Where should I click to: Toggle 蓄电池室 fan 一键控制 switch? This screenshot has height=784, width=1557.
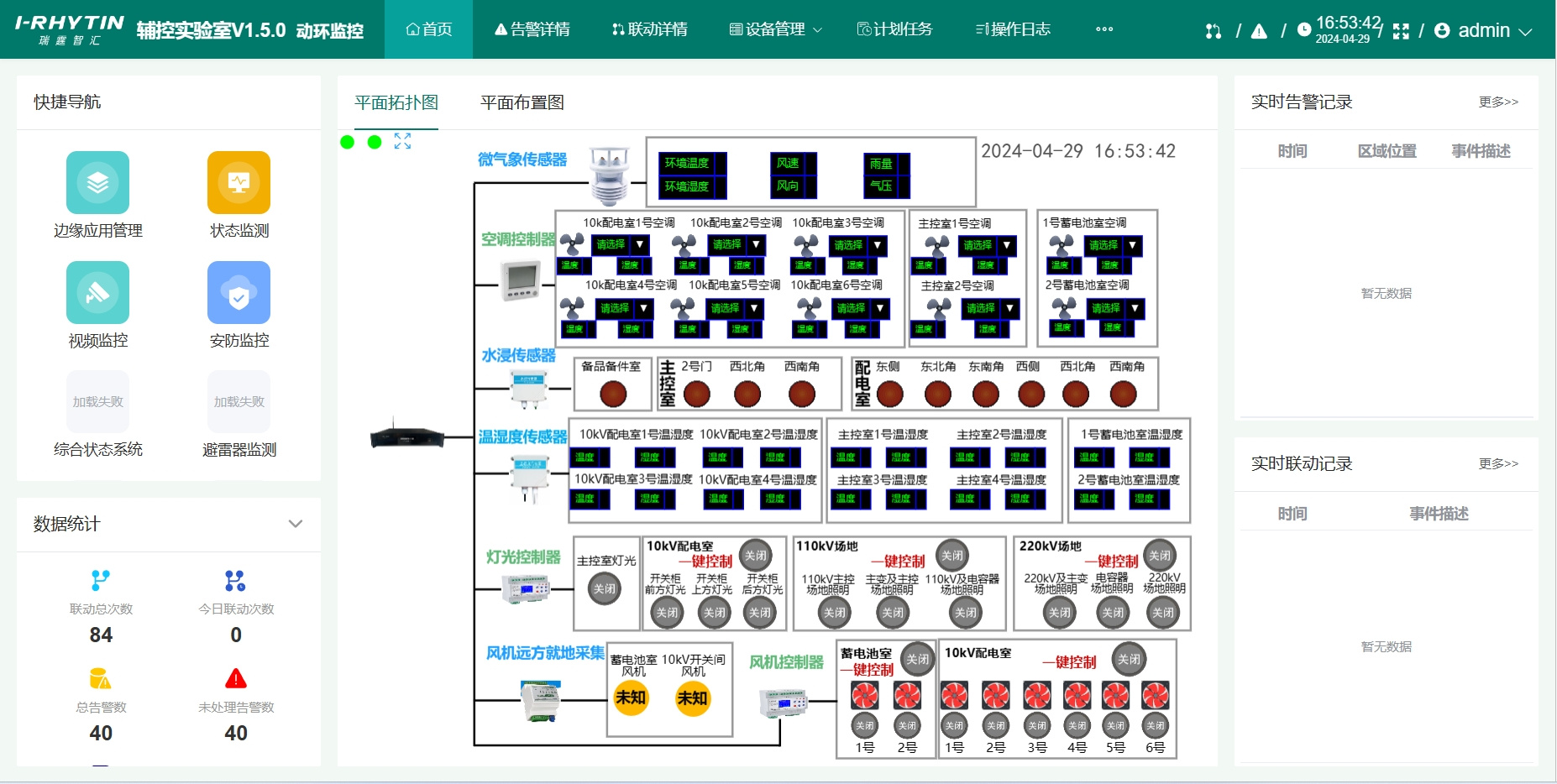tap(918, 659)
